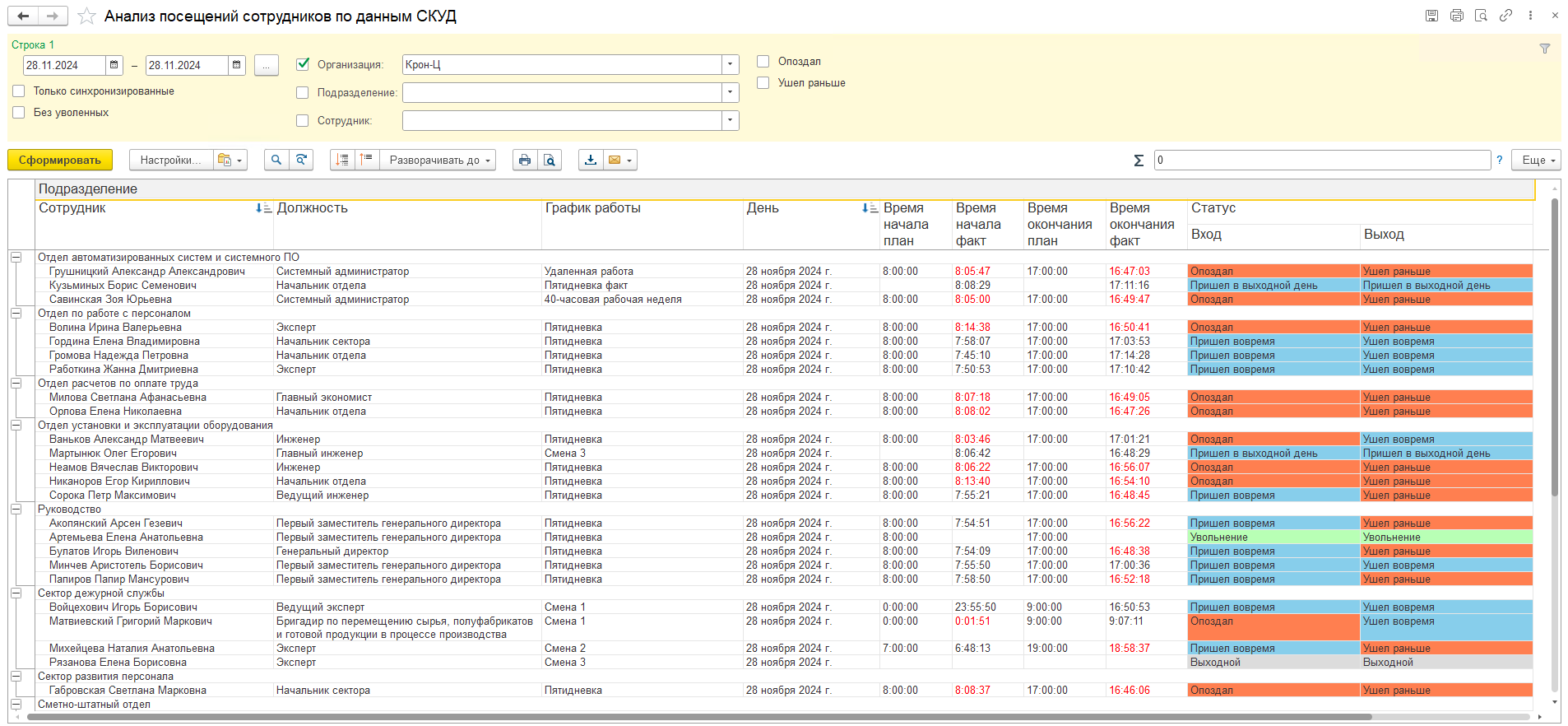Tick the Только синхронизированные checkbox

tap(19, 91)
